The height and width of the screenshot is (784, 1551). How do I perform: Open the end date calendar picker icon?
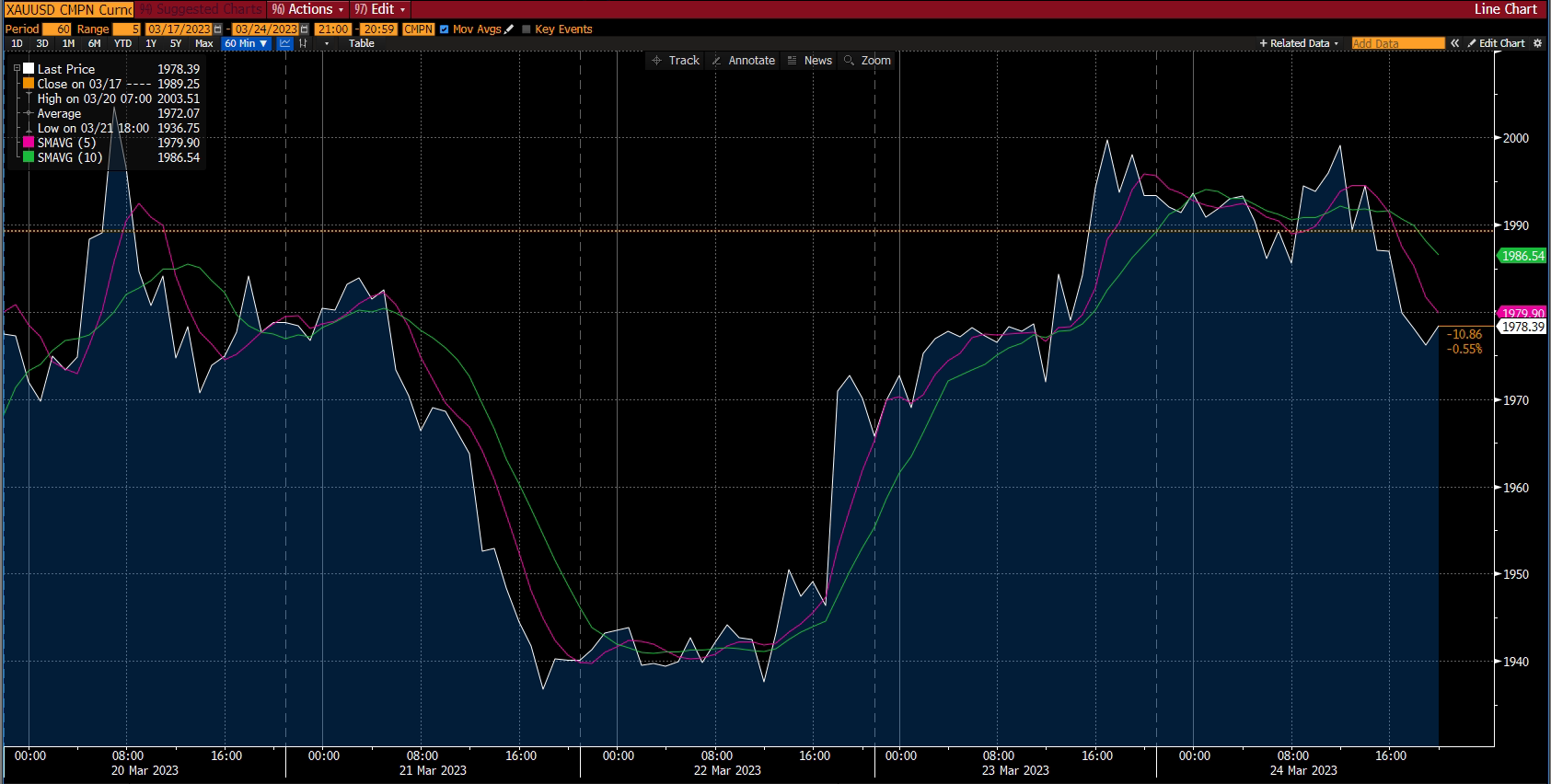point(305,29)
